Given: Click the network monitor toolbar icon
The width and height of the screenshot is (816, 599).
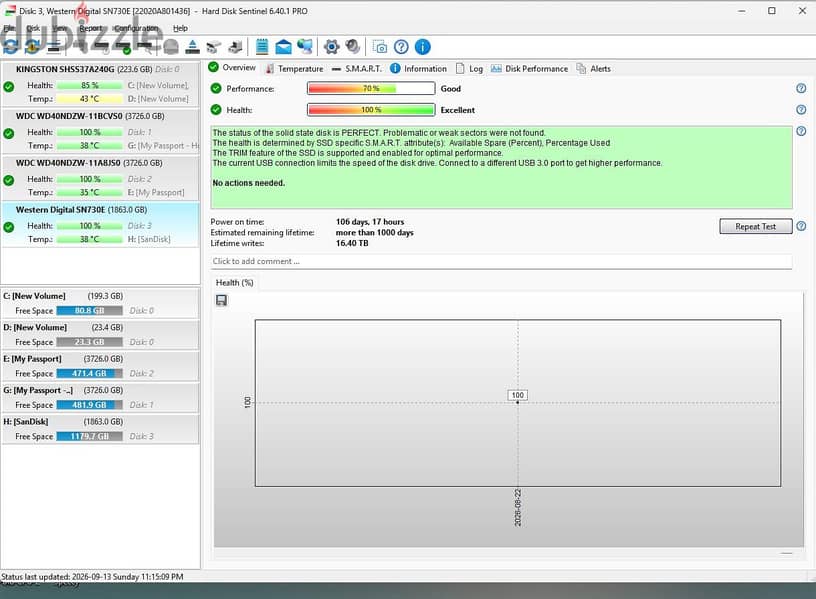Looking at the screenshot, I should (305, 47).
